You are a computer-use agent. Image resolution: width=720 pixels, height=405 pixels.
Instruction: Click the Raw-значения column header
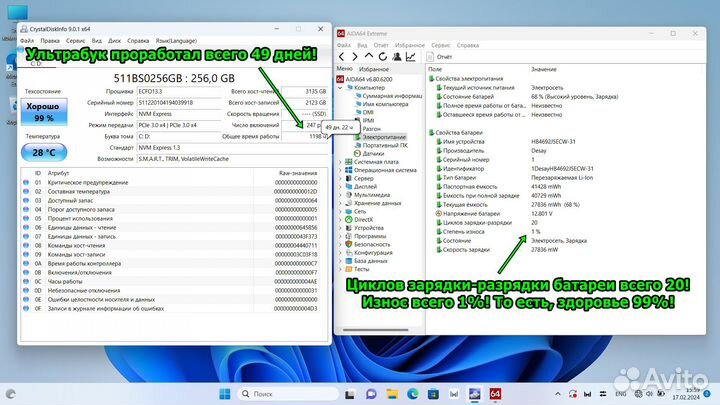[x=298, y=173]
